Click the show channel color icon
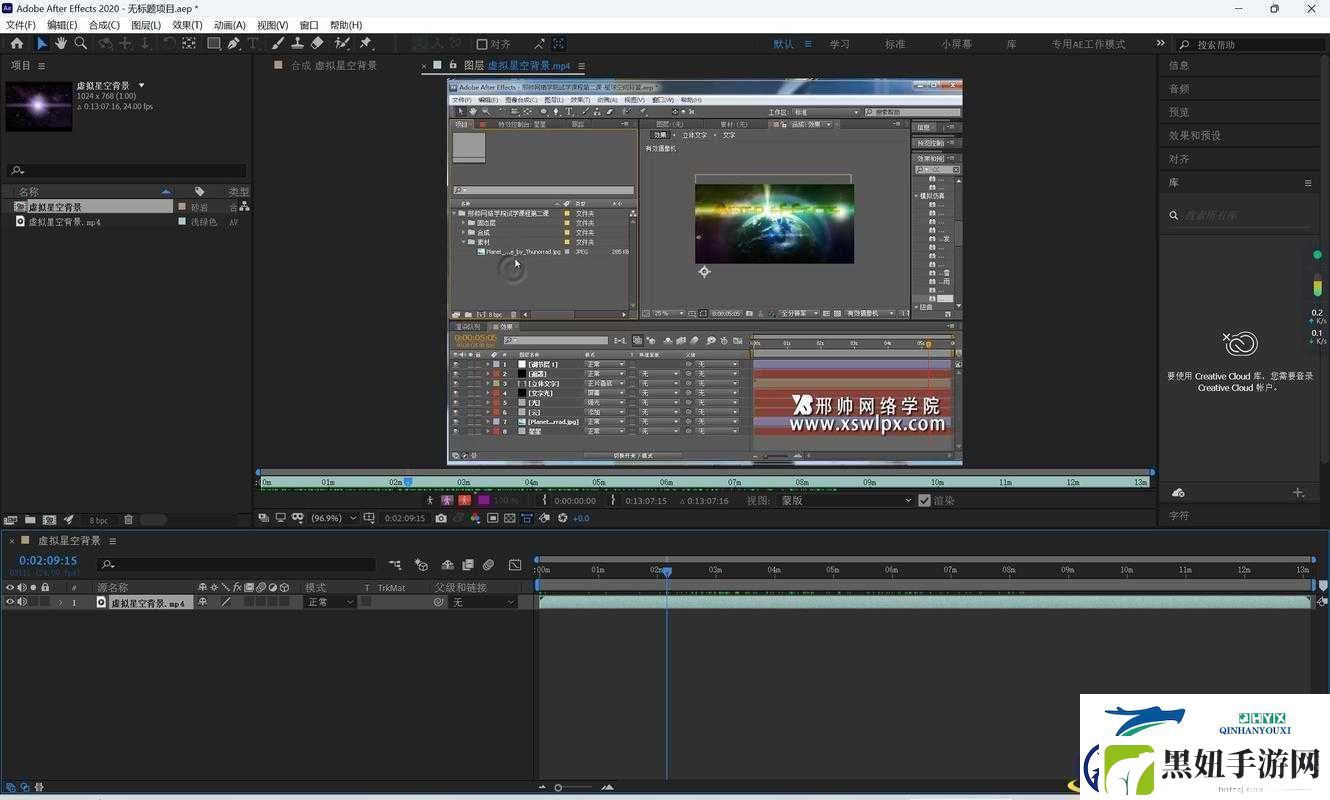 tap(475, 518)
